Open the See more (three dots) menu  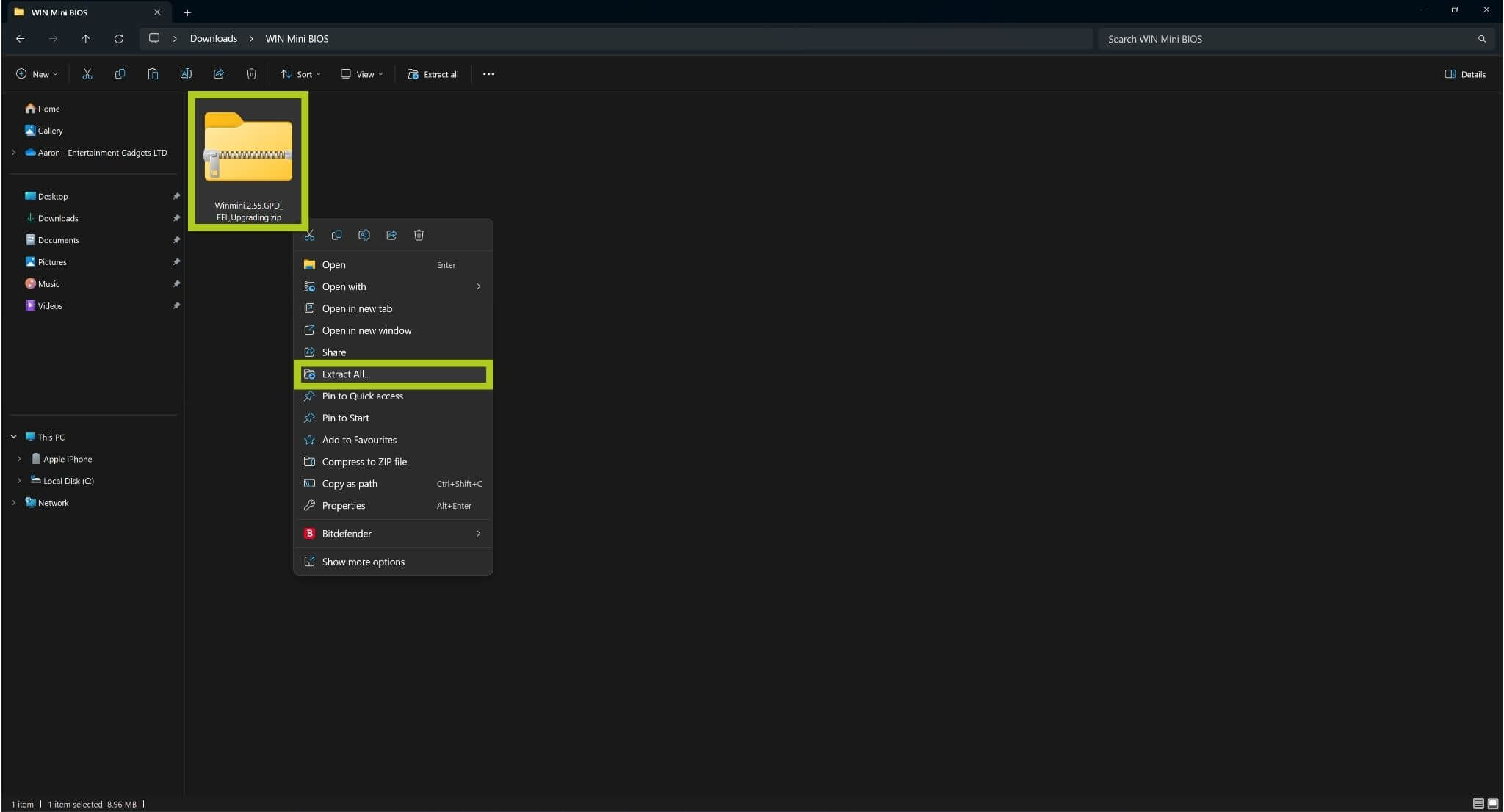pyautogui.click(x=488, y=74)
